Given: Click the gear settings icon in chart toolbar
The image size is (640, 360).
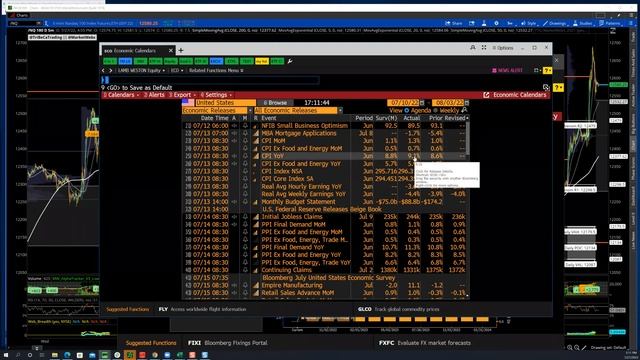Looking at the screenshot, I should tap(496, 24).
